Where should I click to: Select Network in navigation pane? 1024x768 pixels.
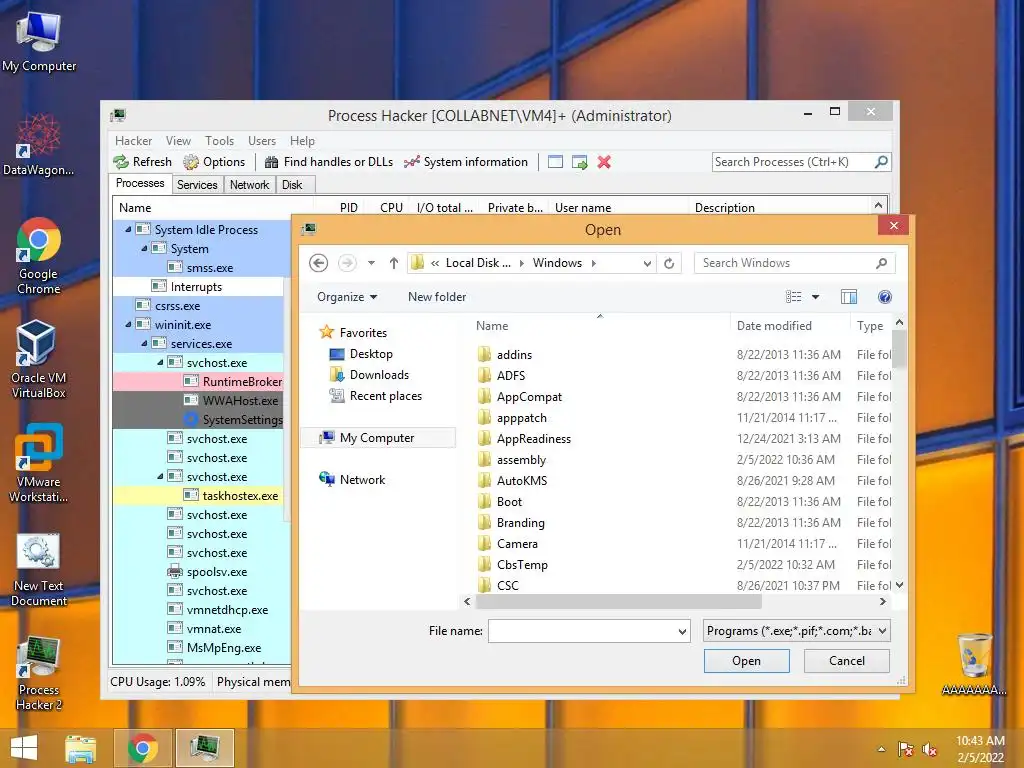362,479
